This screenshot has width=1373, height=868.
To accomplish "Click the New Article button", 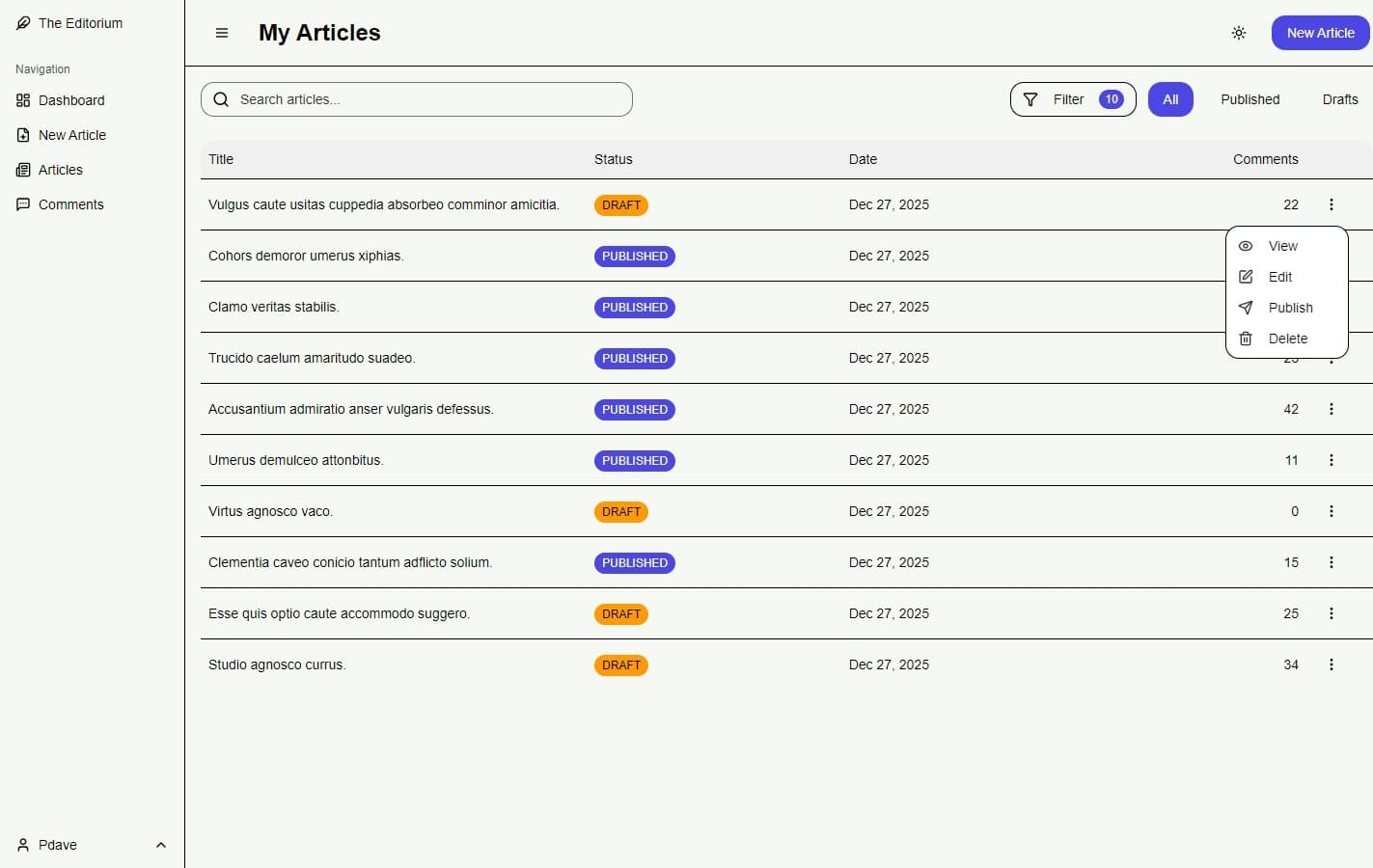I will pyautogui.click(x=1320, y=32).
